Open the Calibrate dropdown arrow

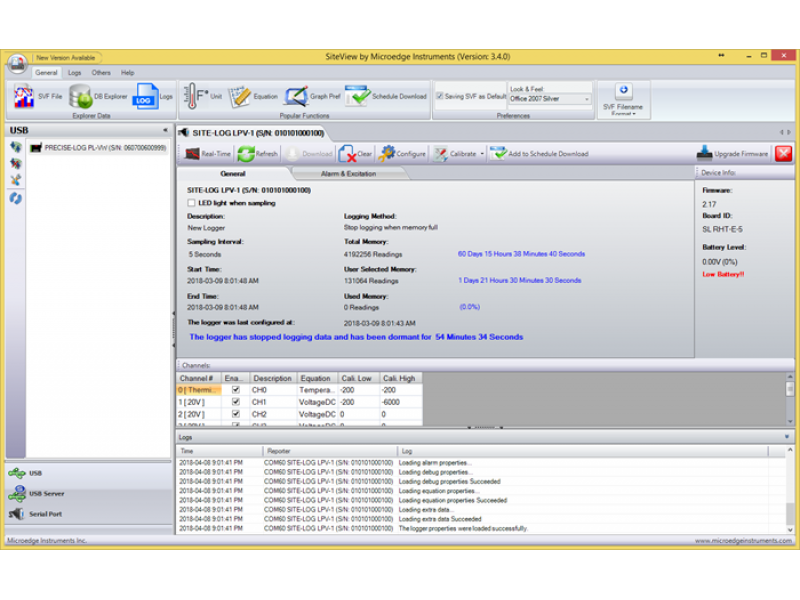pyautogui.click(x=482, y=154)
